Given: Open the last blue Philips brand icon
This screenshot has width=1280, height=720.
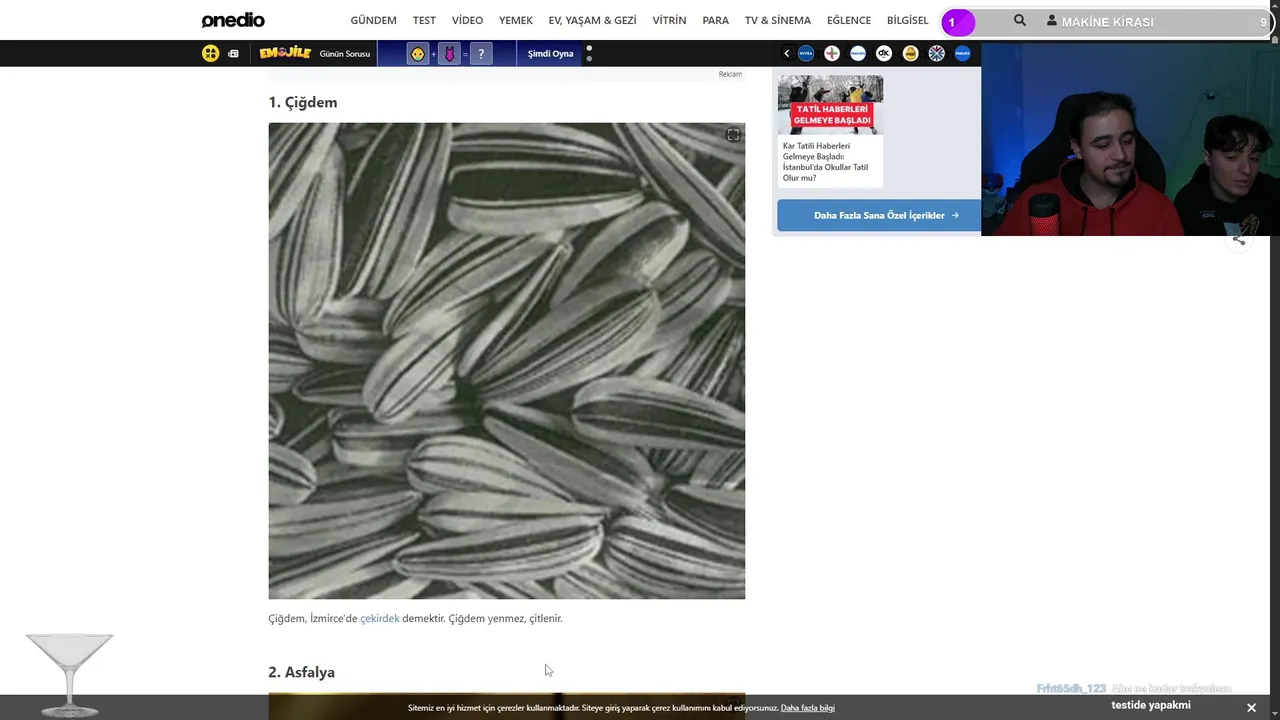Looking at the screenshot, I should [962, 53].
